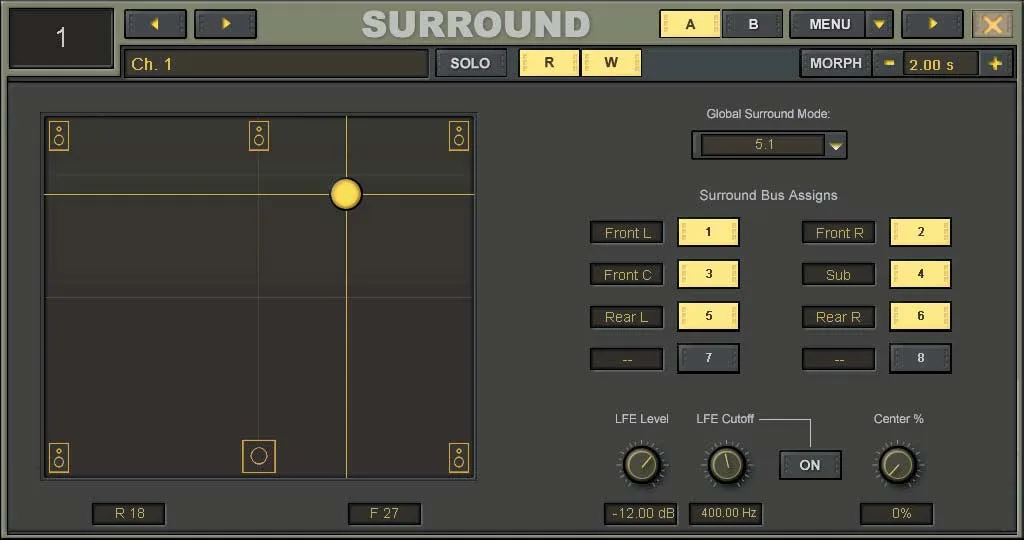Click the R 18 pan position readout
This screenshot has height=540, width=1024.
click(x=129, y=513)
